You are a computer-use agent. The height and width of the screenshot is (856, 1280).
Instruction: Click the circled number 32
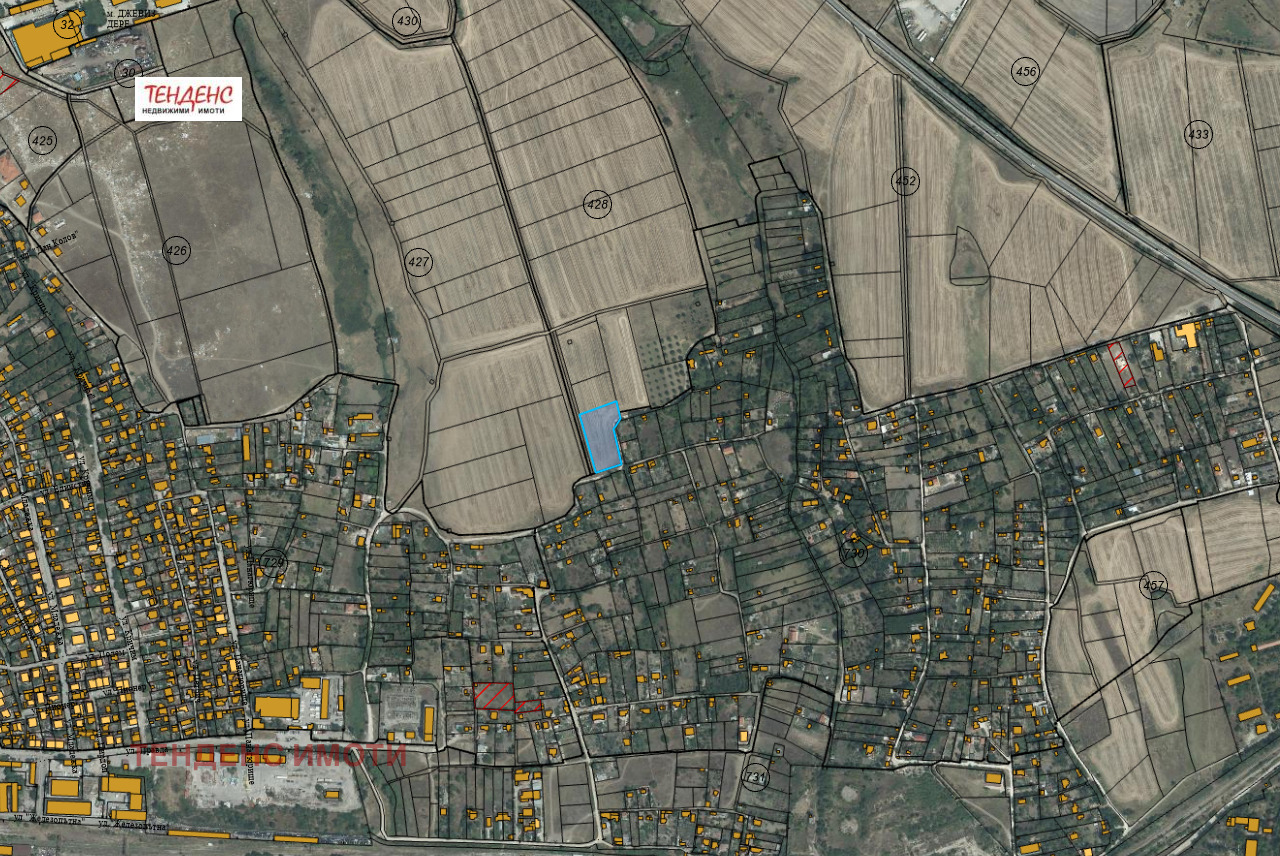click(67, 24)
